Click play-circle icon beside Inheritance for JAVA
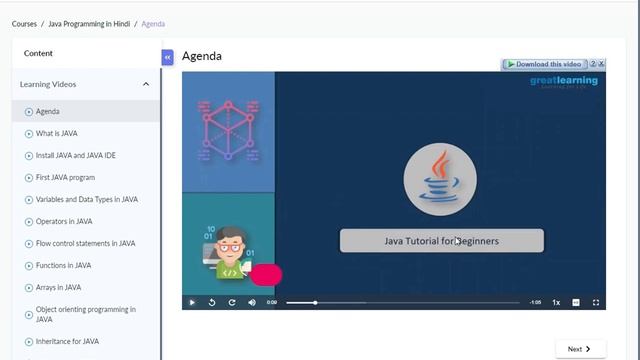The height and width of the screenshot is (360, 640). click(29, 342)
